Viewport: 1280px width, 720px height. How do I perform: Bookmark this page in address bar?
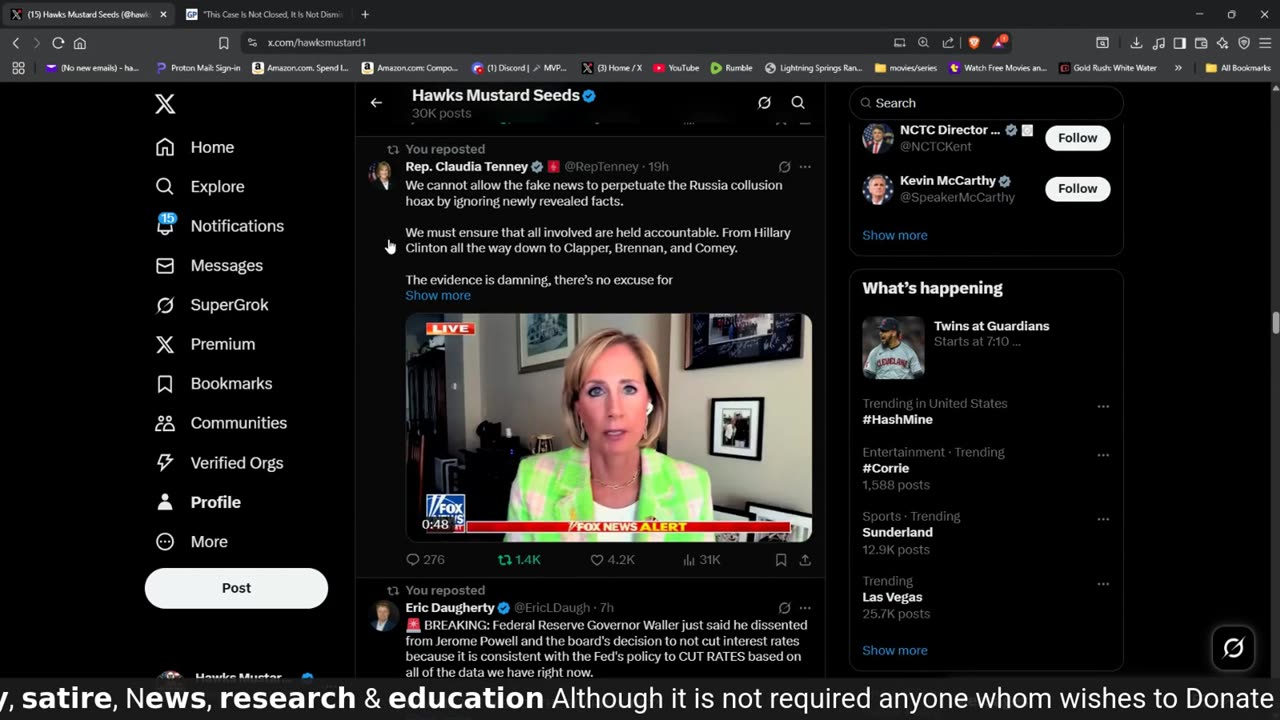pos(224,43)
